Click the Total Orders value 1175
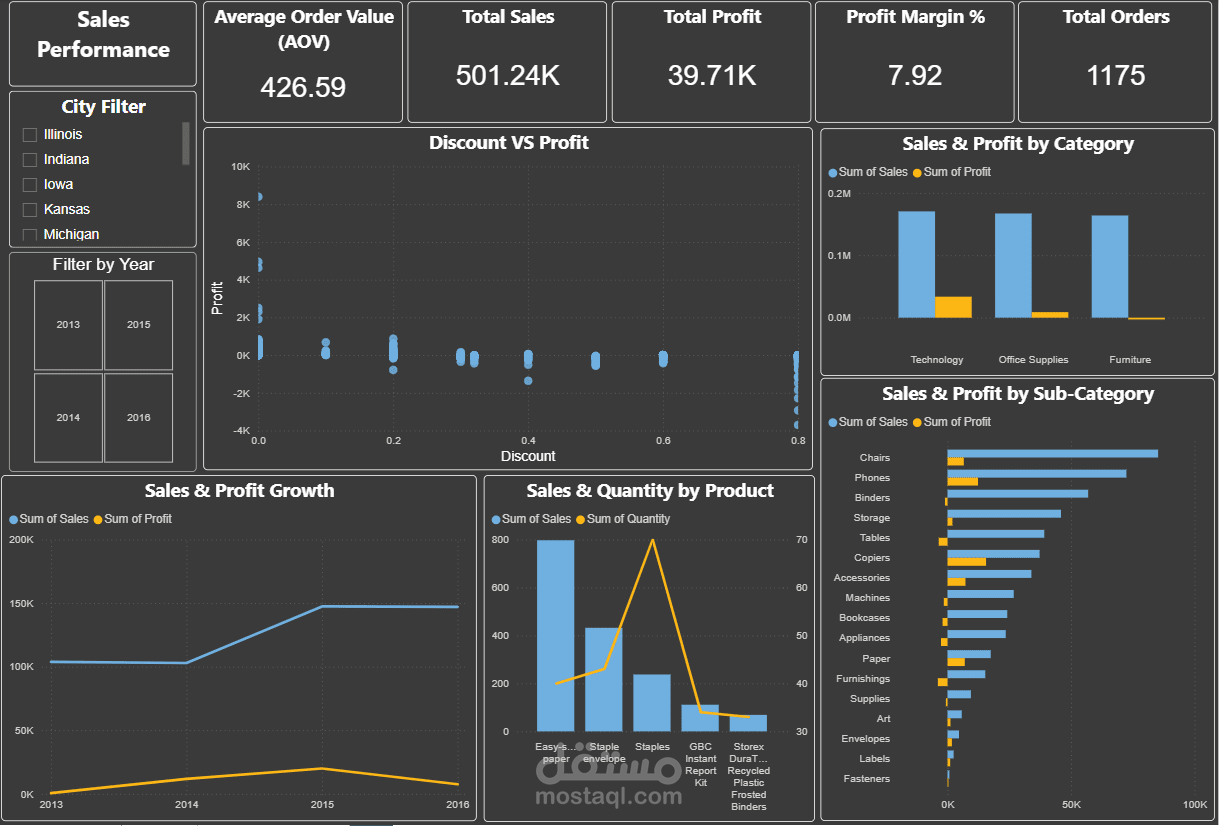The height and width of the screenshot is (826, 1219). click(x=1116, y=75)
